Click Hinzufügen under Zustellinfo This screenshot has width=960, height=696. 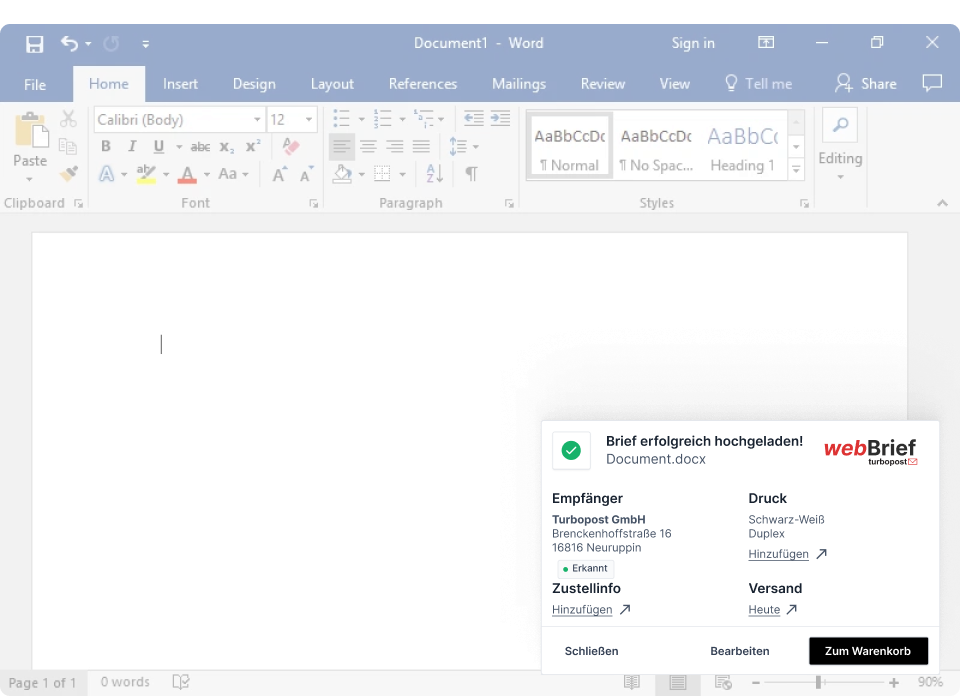point(591,610)
